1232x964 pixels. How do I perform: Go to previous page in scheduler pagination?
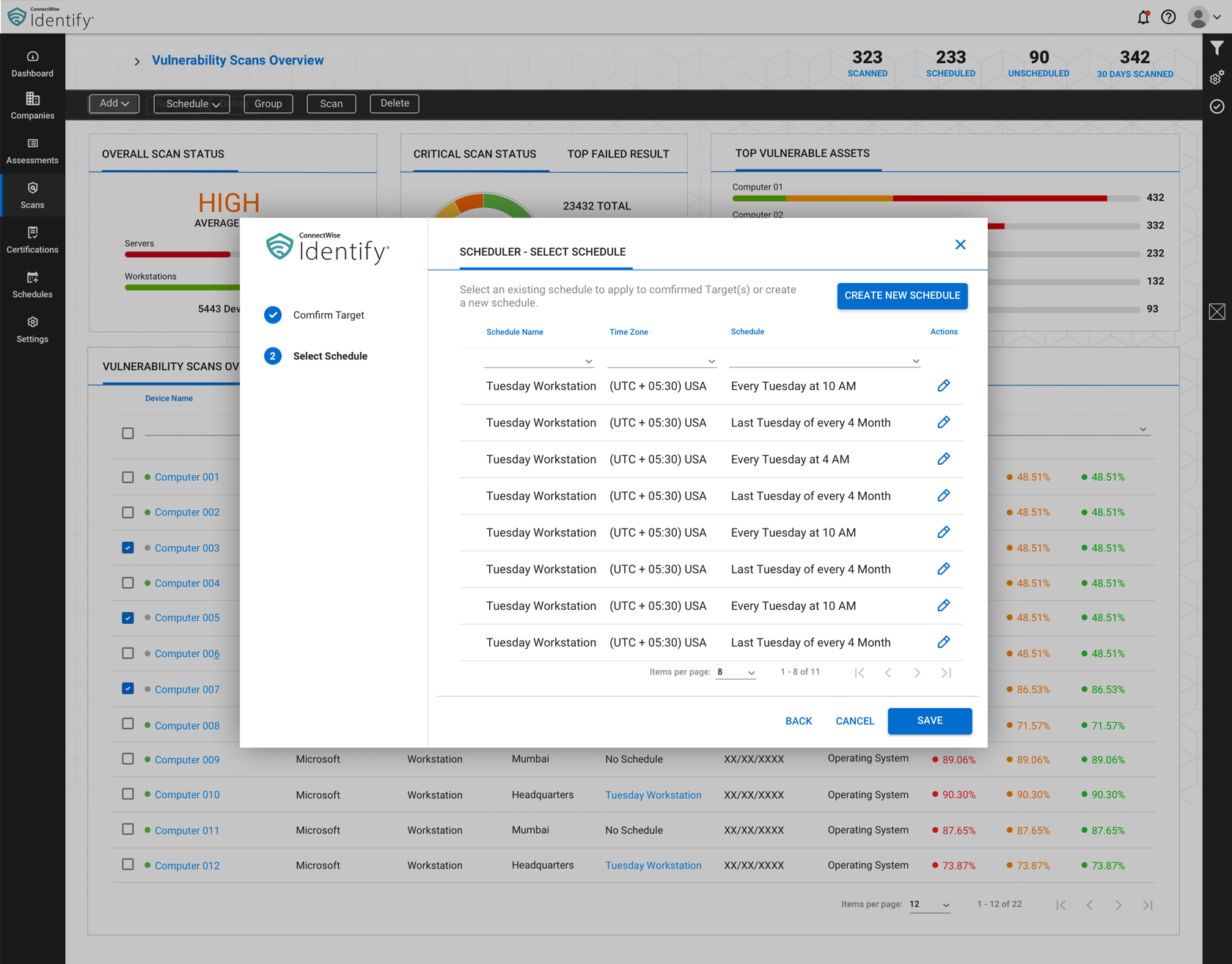(x=888, y=672)
